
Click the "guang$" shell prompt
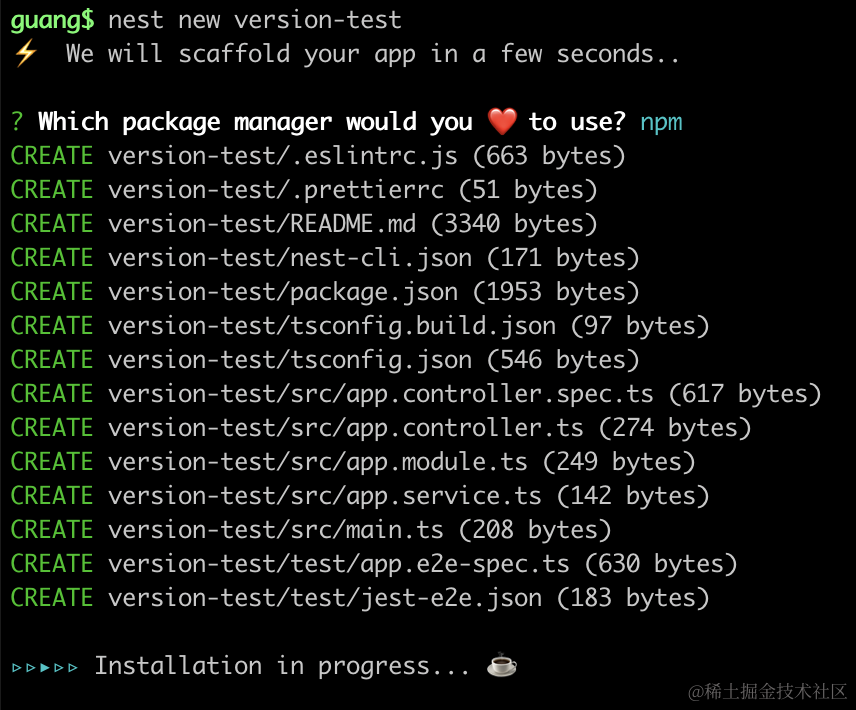[x=52, y=19]
